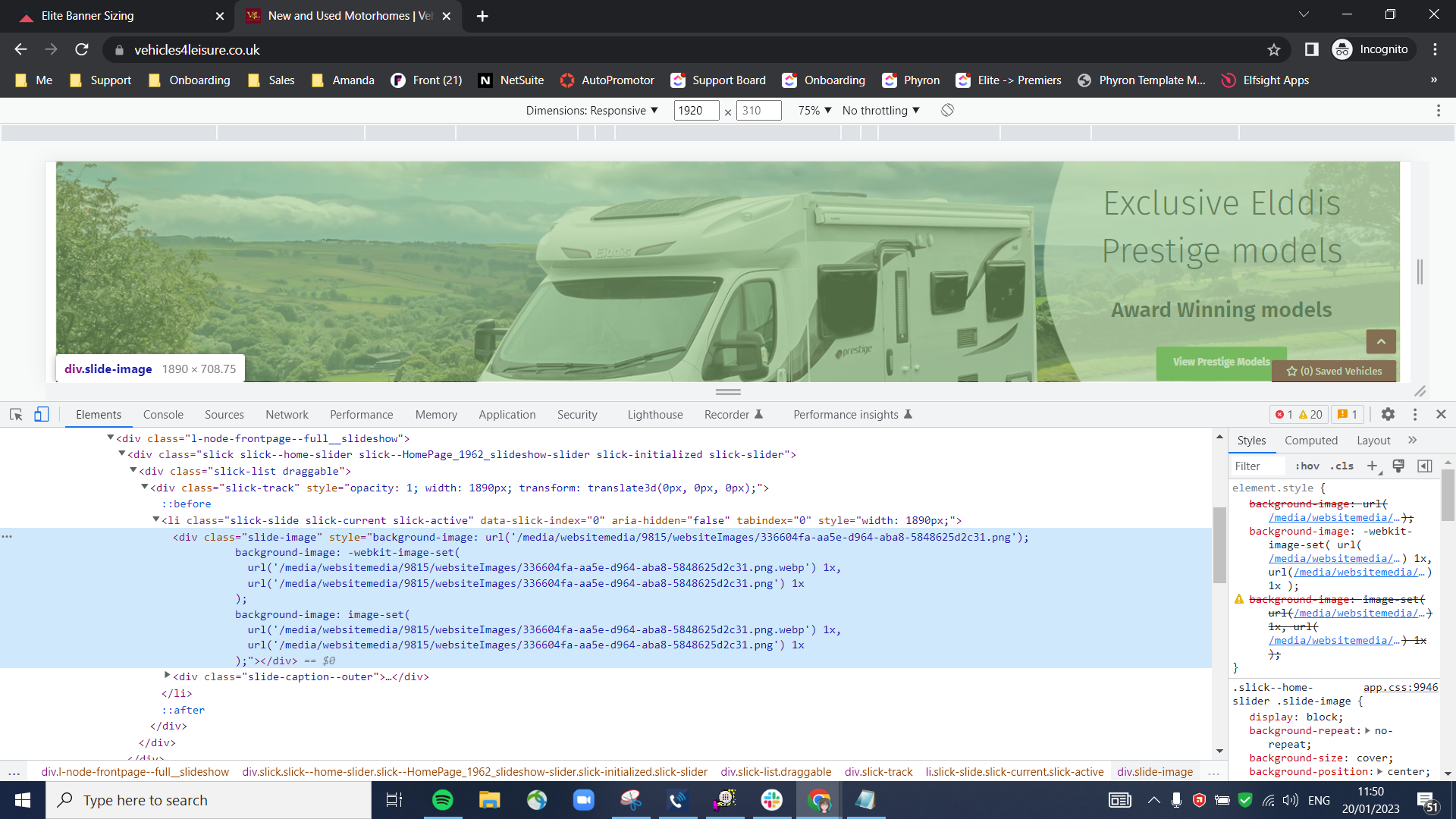Image resolution: width=1456 pixels, height=819 pixels.
Task: Open the NetSuite bookmark
Action: click(511, 80)
